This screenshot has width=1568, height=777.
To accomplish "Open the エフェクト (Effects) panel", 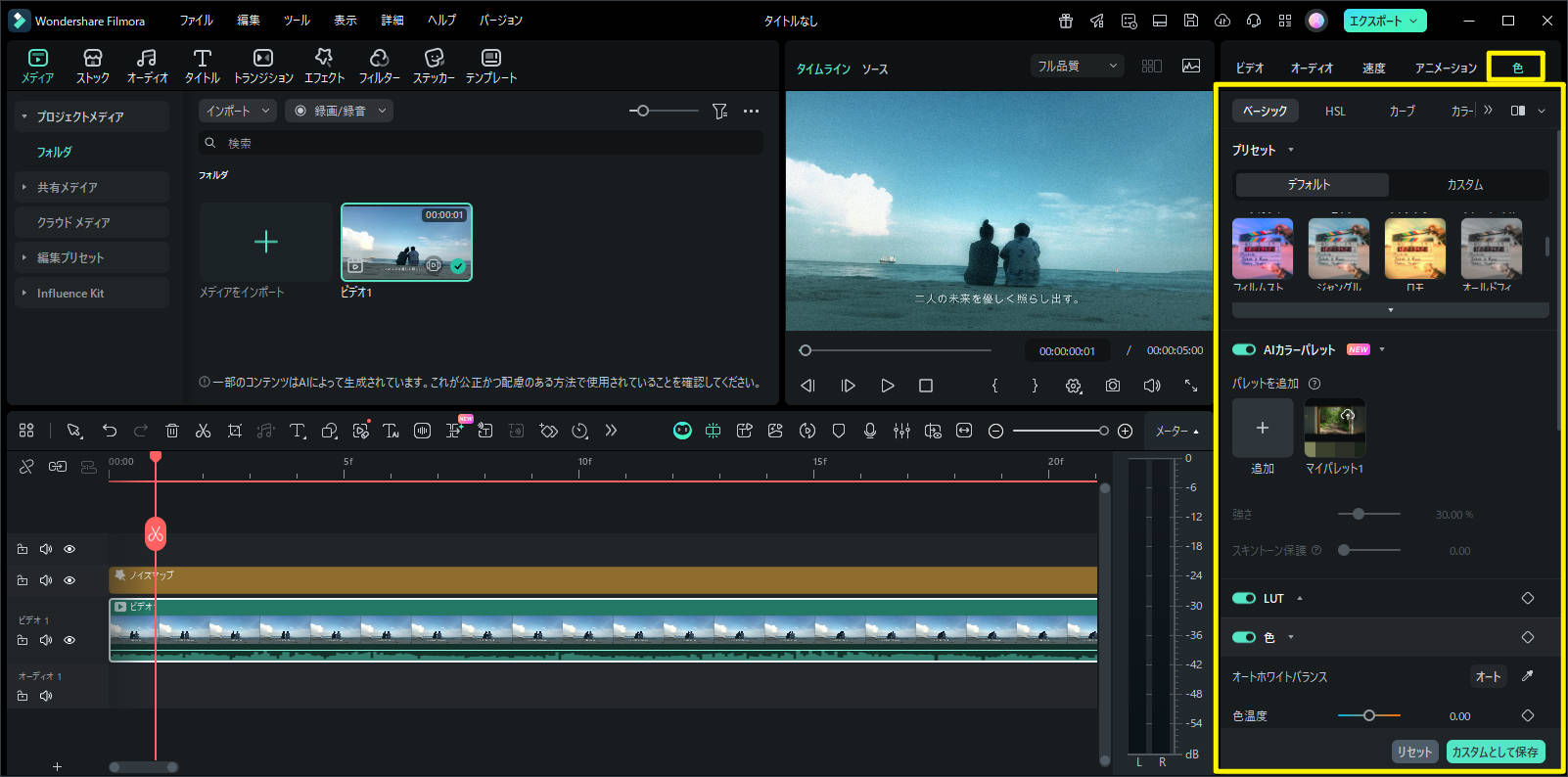I will [324, 66].
